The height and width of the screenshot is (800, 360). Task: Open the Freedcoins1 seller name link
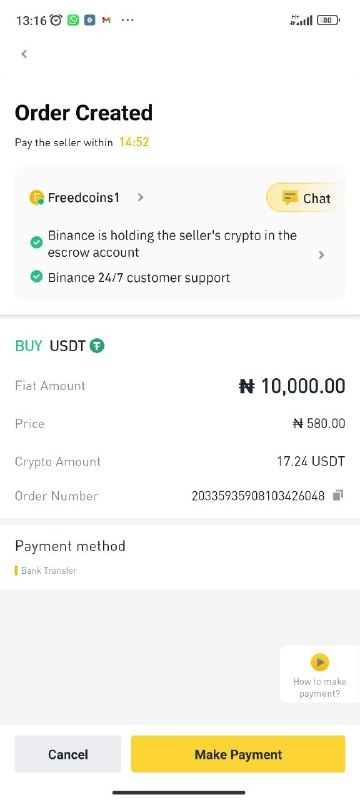click(x=84, y=197)
